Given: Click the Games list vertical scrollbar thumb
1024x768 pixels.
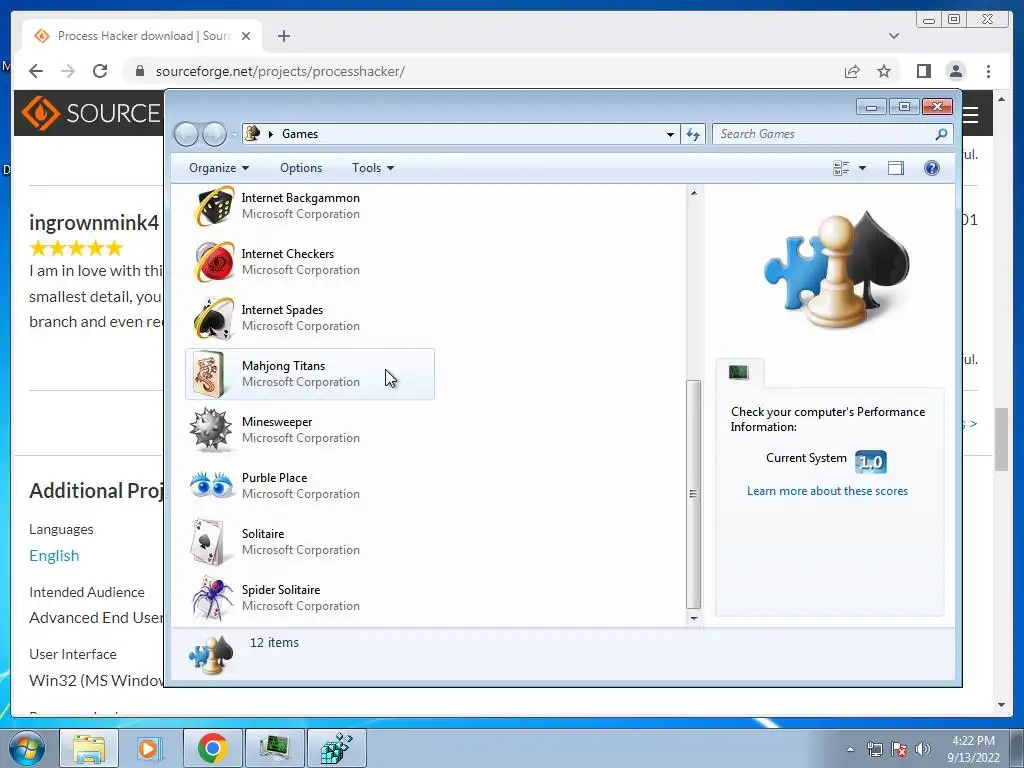Looking at the screenshot, I should (694, 494).
